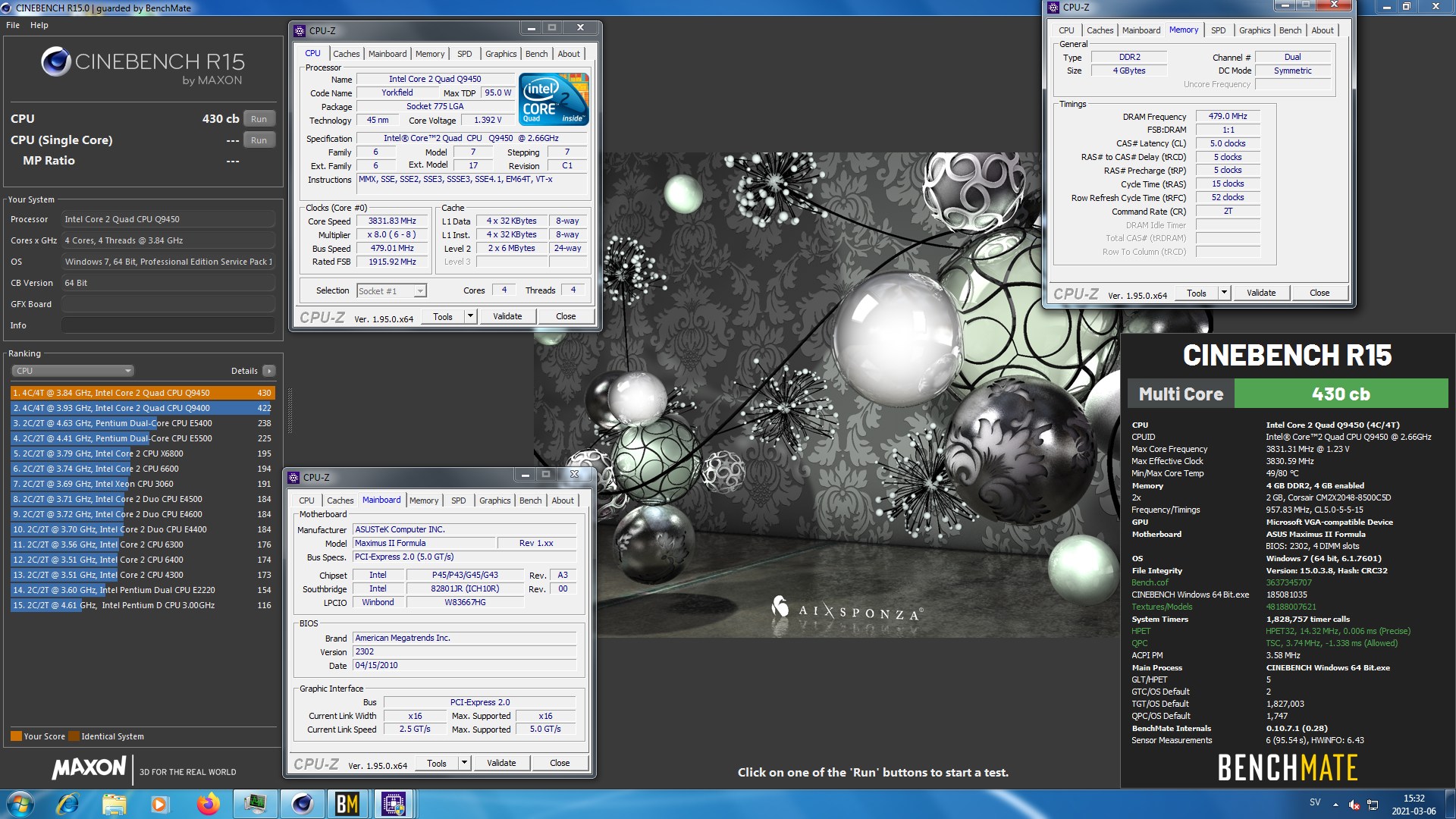Image resolution: width=1456 pixels, height=819 pixels.
Task: Click Tools button in the Memory window
Action: (1197, 293)
